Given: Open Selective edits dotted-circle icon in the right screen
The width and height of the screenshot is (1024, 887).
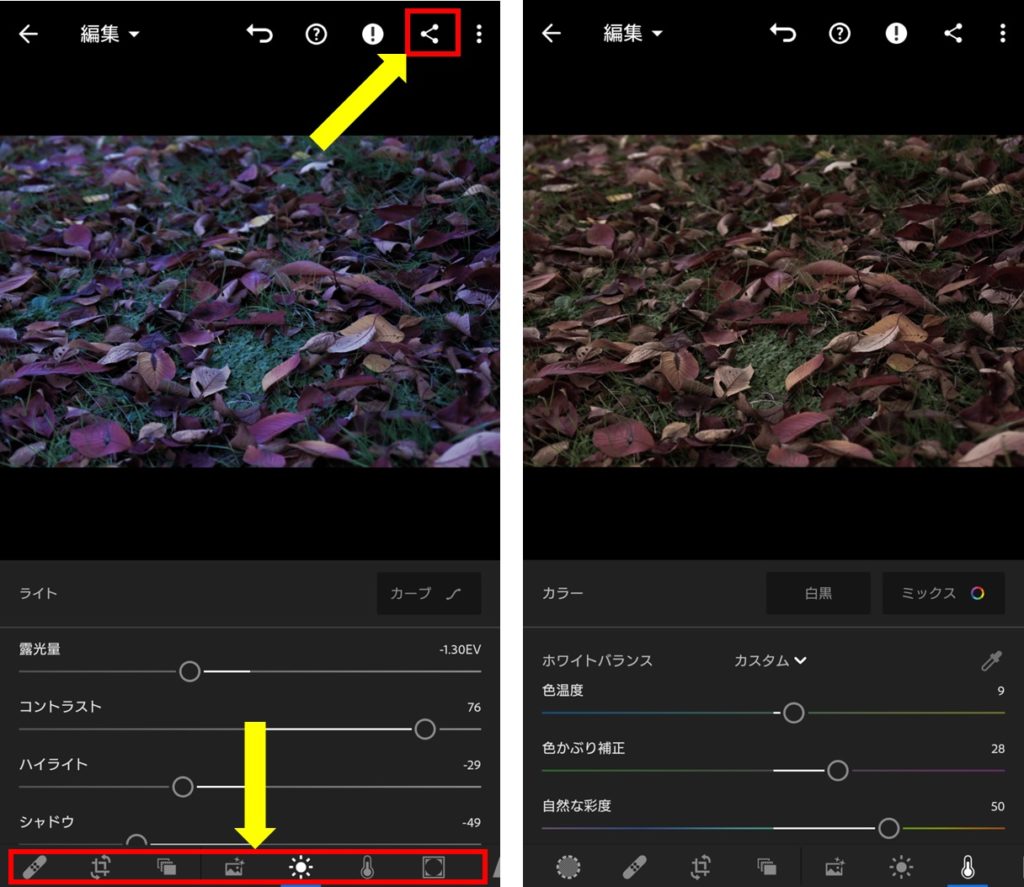Looking at the screenshot, I should pos(568,867).
